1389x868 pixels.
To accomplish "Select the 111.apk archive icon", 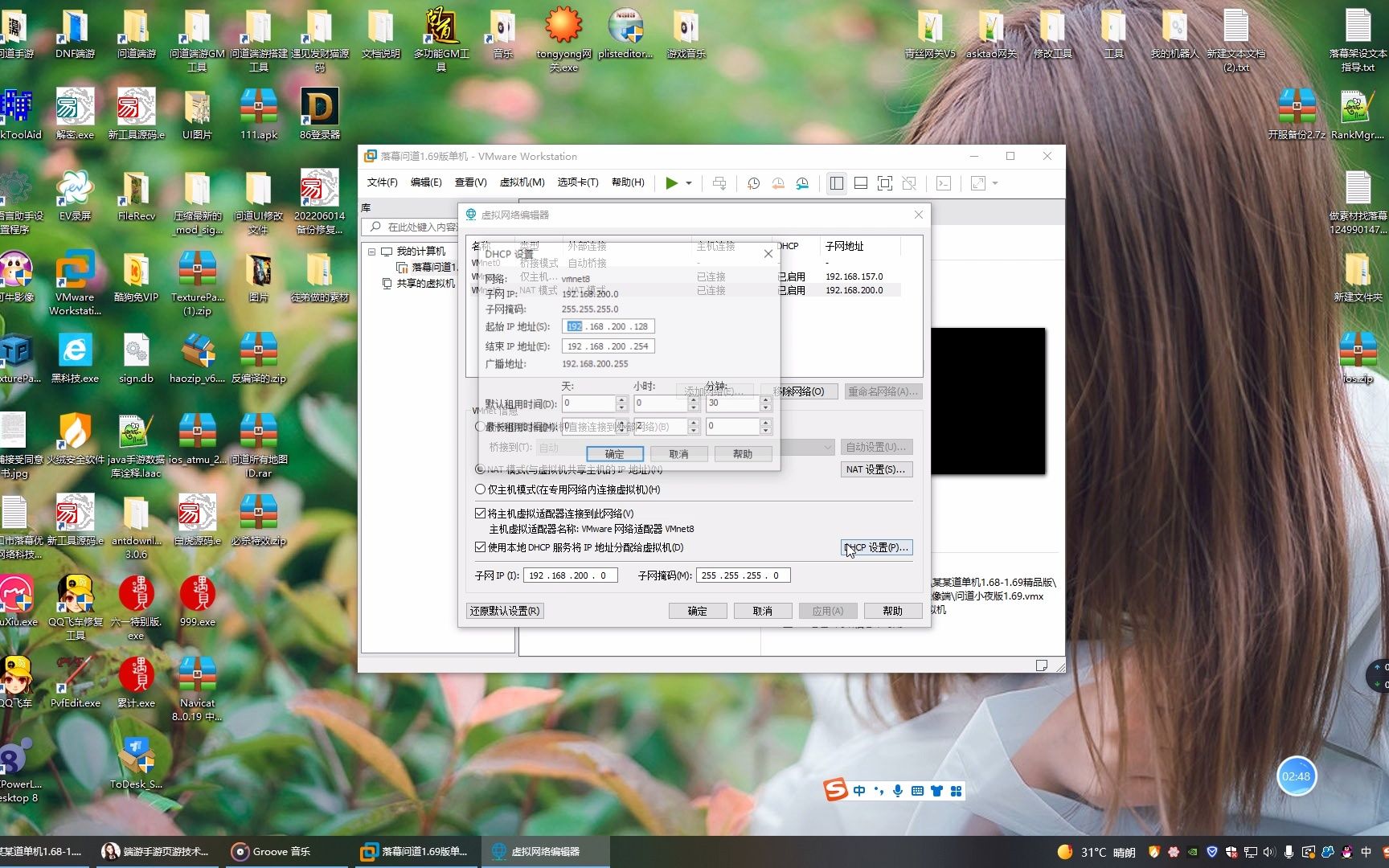I will point(259,114).
